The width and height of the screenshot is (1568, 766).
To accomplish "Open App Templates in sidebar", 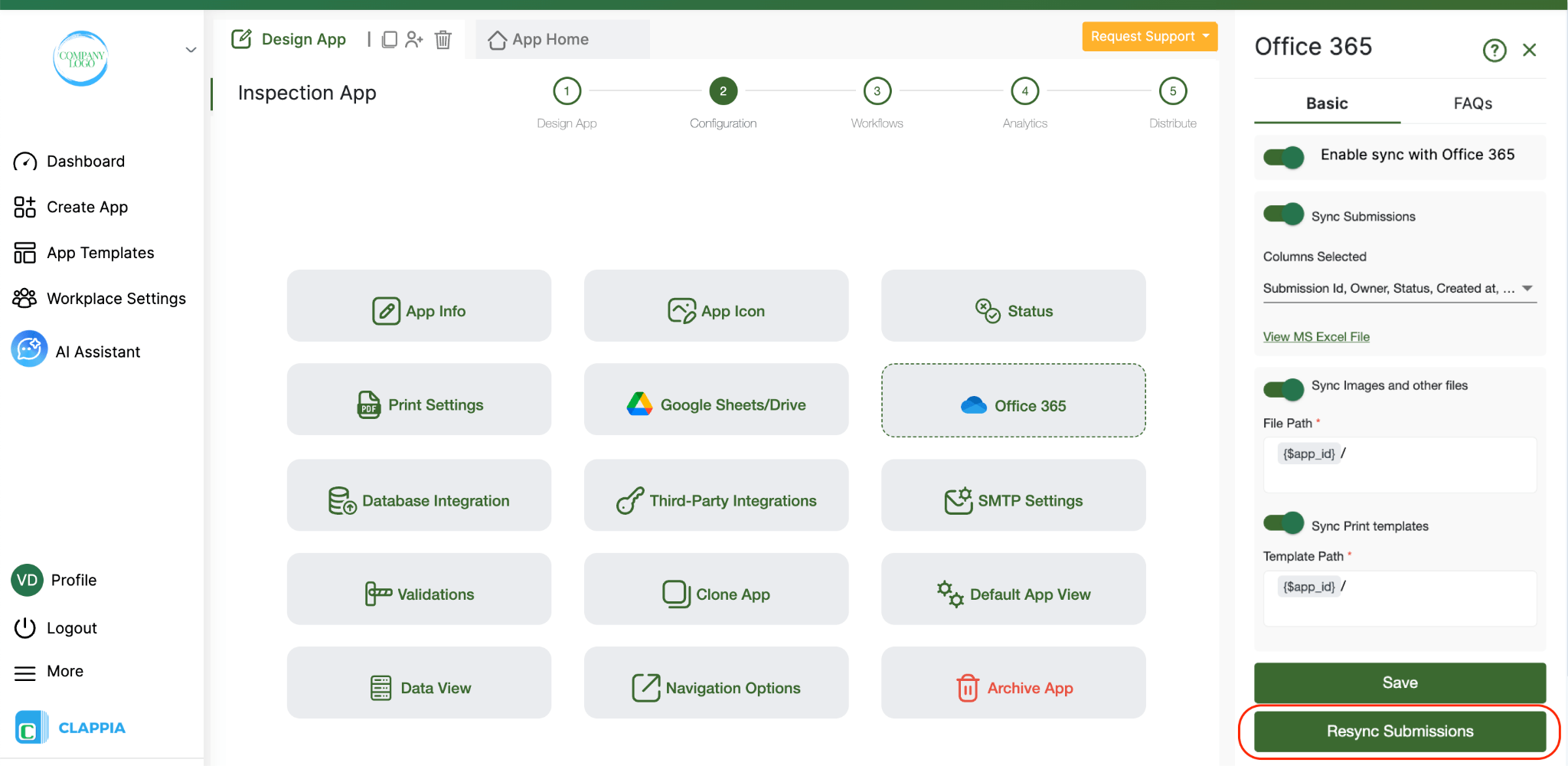I will 83,253.
